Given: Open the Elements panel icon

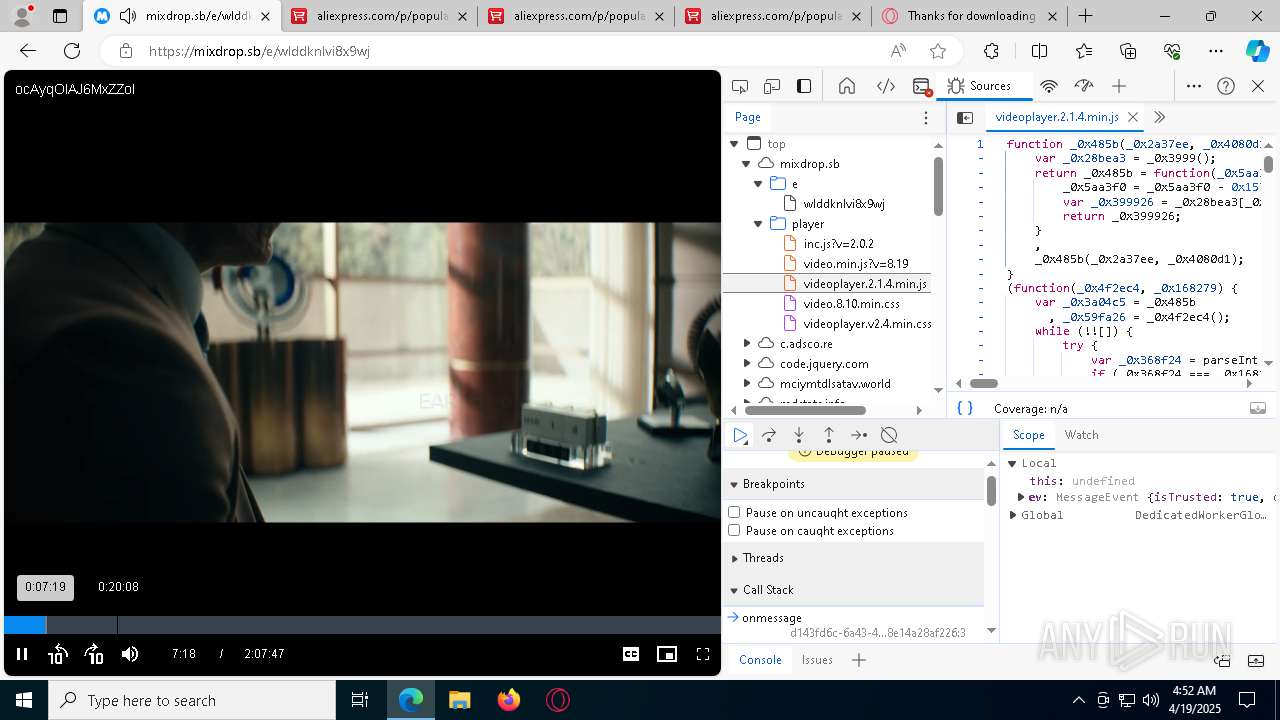Looking at the screenshot, I should click(886, 86).
